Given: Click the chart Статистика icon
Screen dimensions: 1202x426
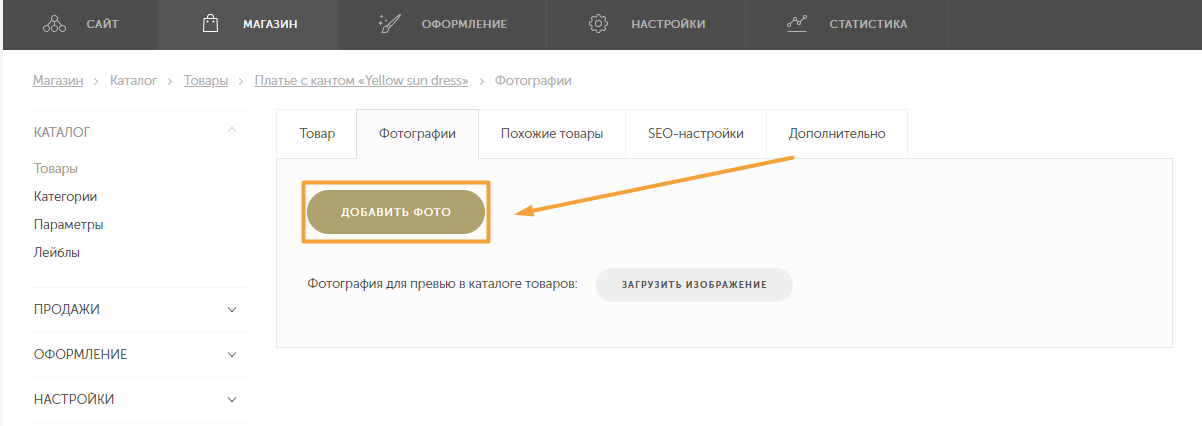Looking at the screenshot, I should (797, 24).
